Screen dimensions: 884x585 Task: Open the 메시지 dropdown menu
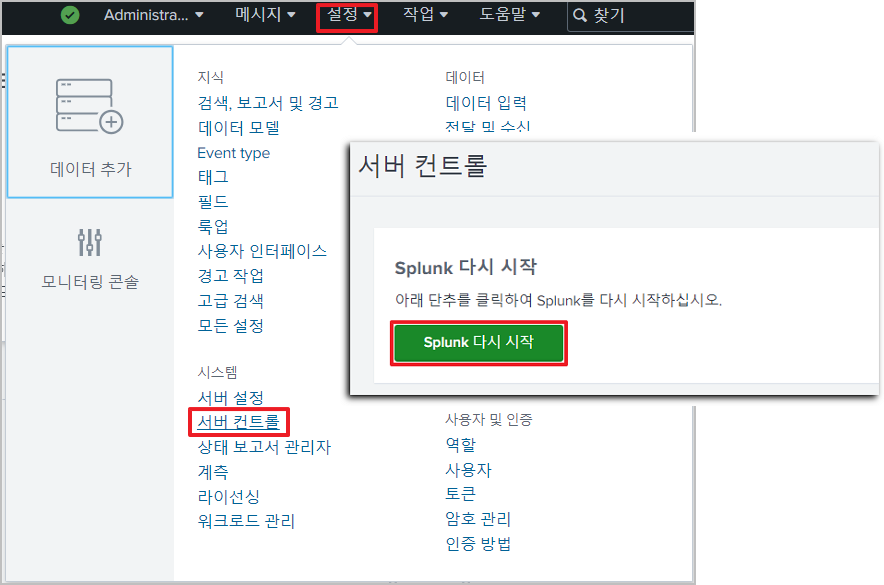[265, 15]
